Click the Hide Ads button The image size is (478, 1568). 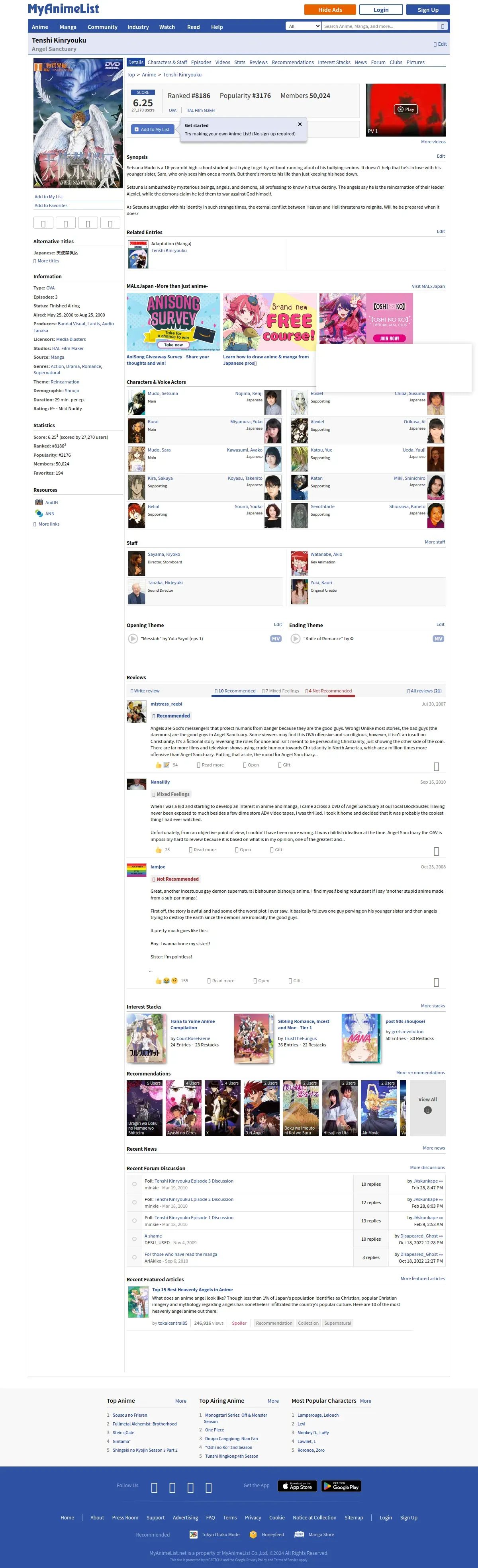point(329,10)
